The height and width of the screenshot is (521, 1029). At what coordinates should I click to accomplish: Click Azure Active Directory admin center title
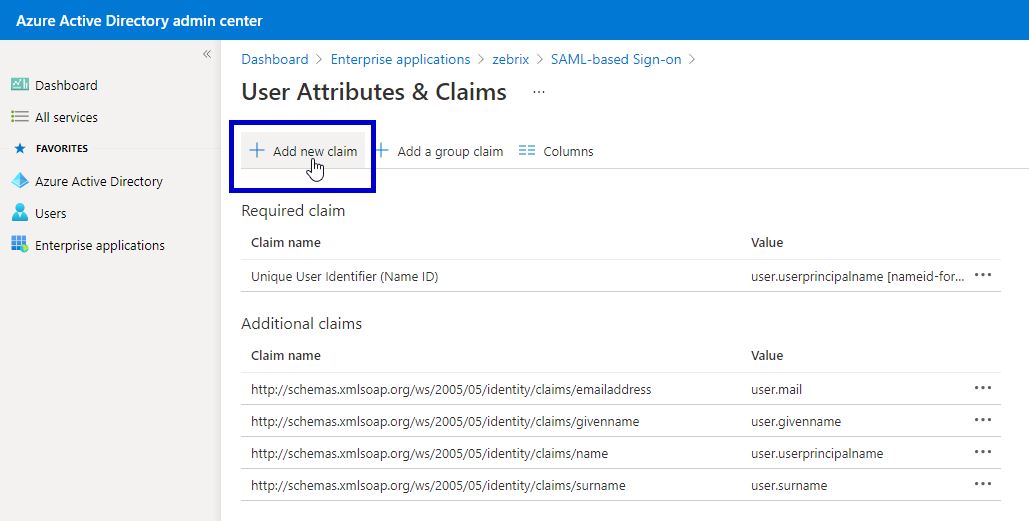(139, 20)
